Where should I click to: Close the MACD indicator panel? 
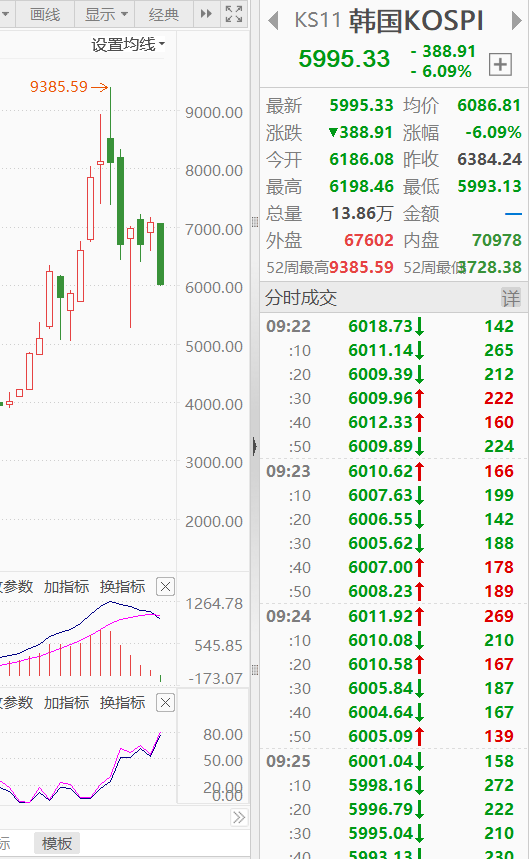click(165, 587)
